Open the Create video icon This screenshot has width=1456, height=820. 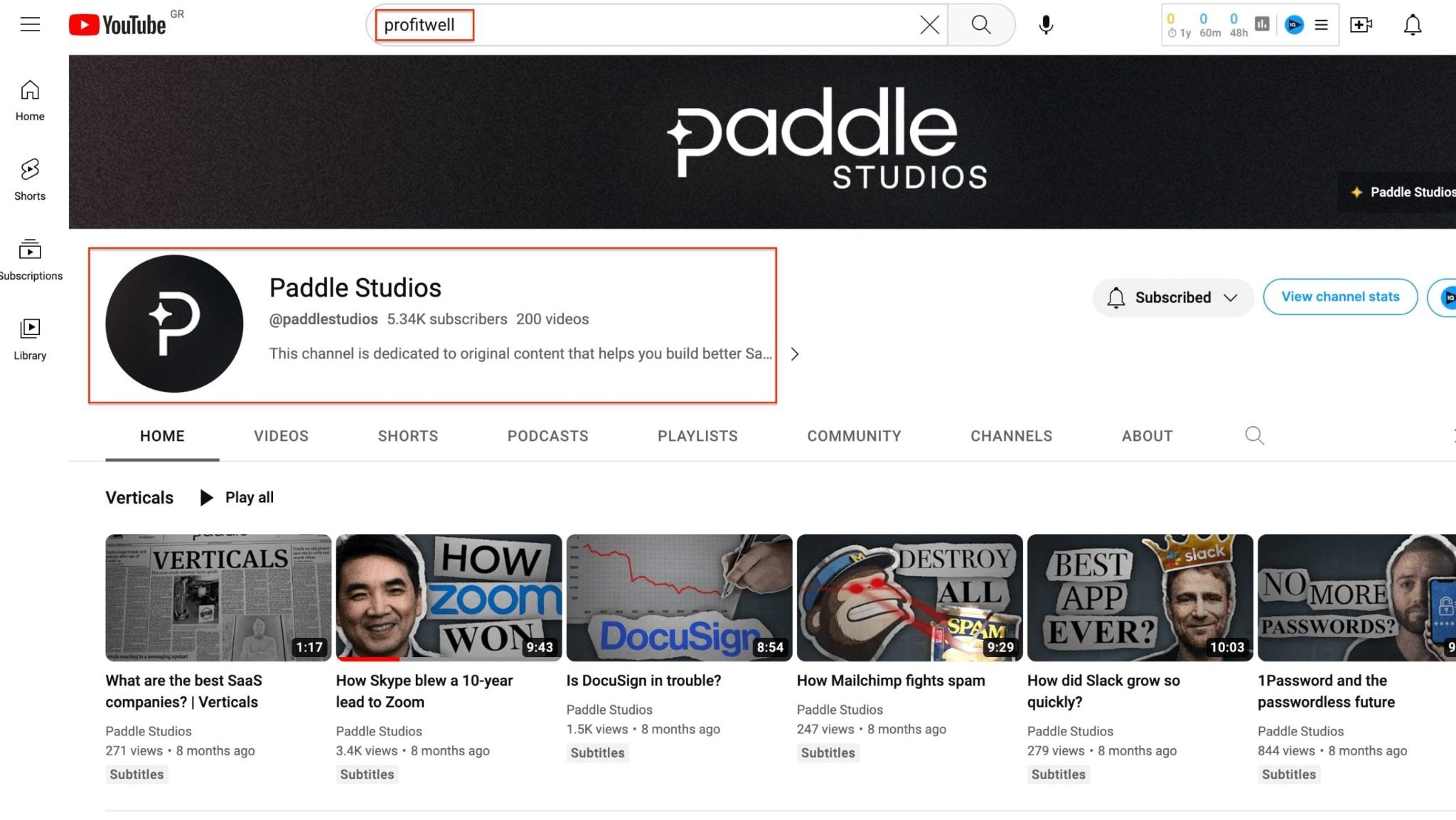click(1361, 25)
